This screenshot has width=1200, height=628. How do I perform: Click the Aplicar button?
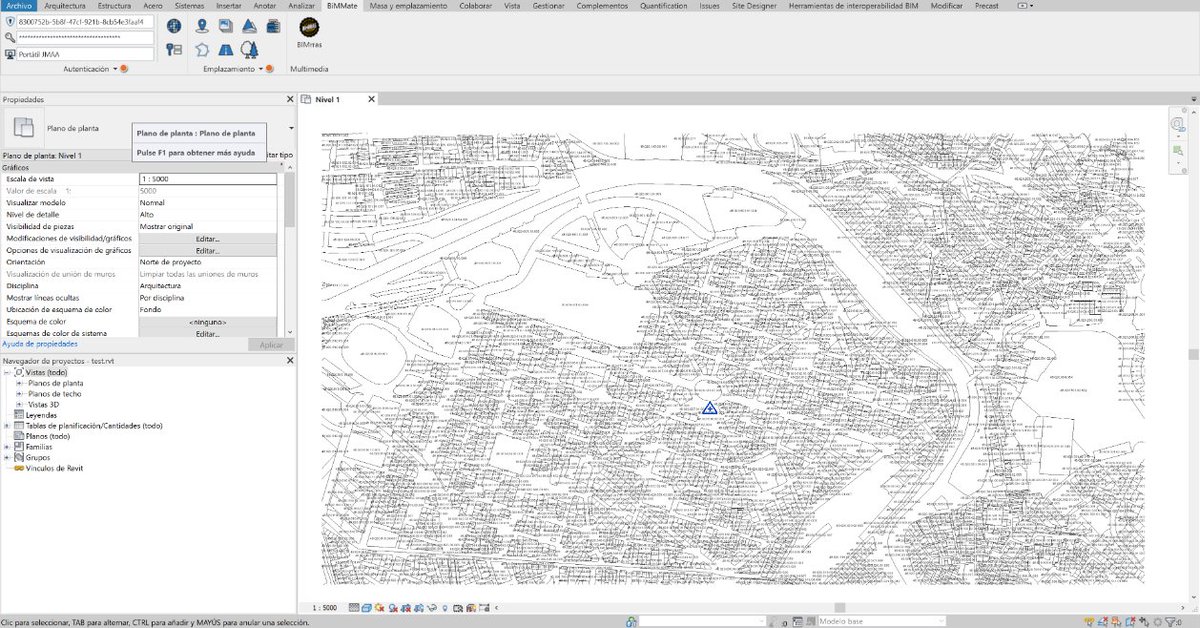[271, 344]
